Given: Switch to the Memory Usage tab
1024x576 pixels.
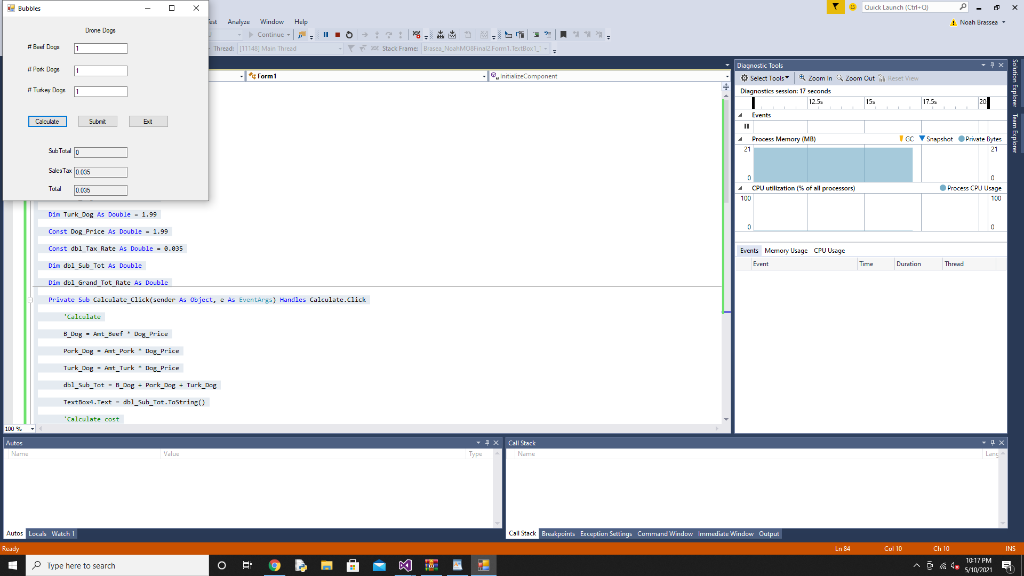Looking at the screenshot, I should 785,250.
